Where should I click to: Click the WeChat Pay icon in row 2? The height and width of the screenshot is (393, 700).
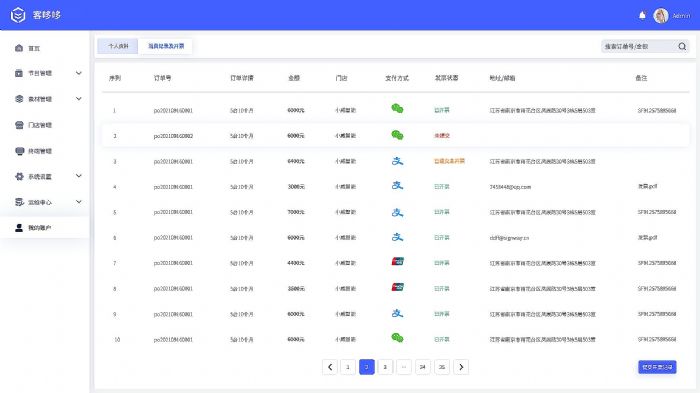pos(397,135)
